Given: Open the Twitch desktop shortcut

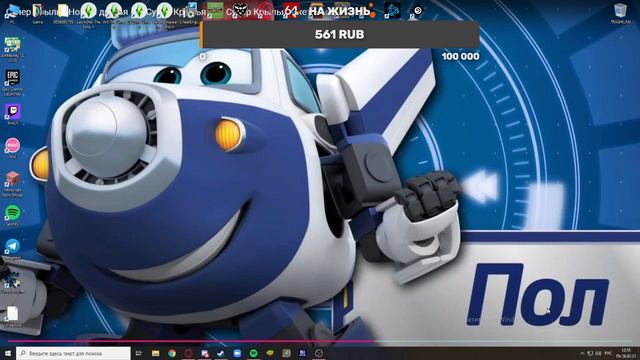Looking at the screenshot, I should tap(13, 111).
